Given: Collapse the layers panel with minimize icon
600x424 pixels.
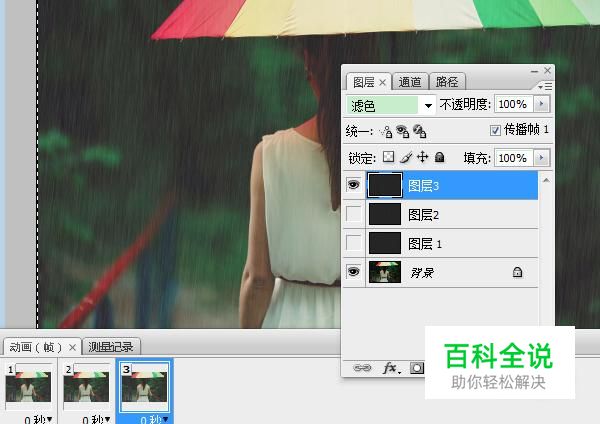Looking at the screenshot, I should (535, 71).
